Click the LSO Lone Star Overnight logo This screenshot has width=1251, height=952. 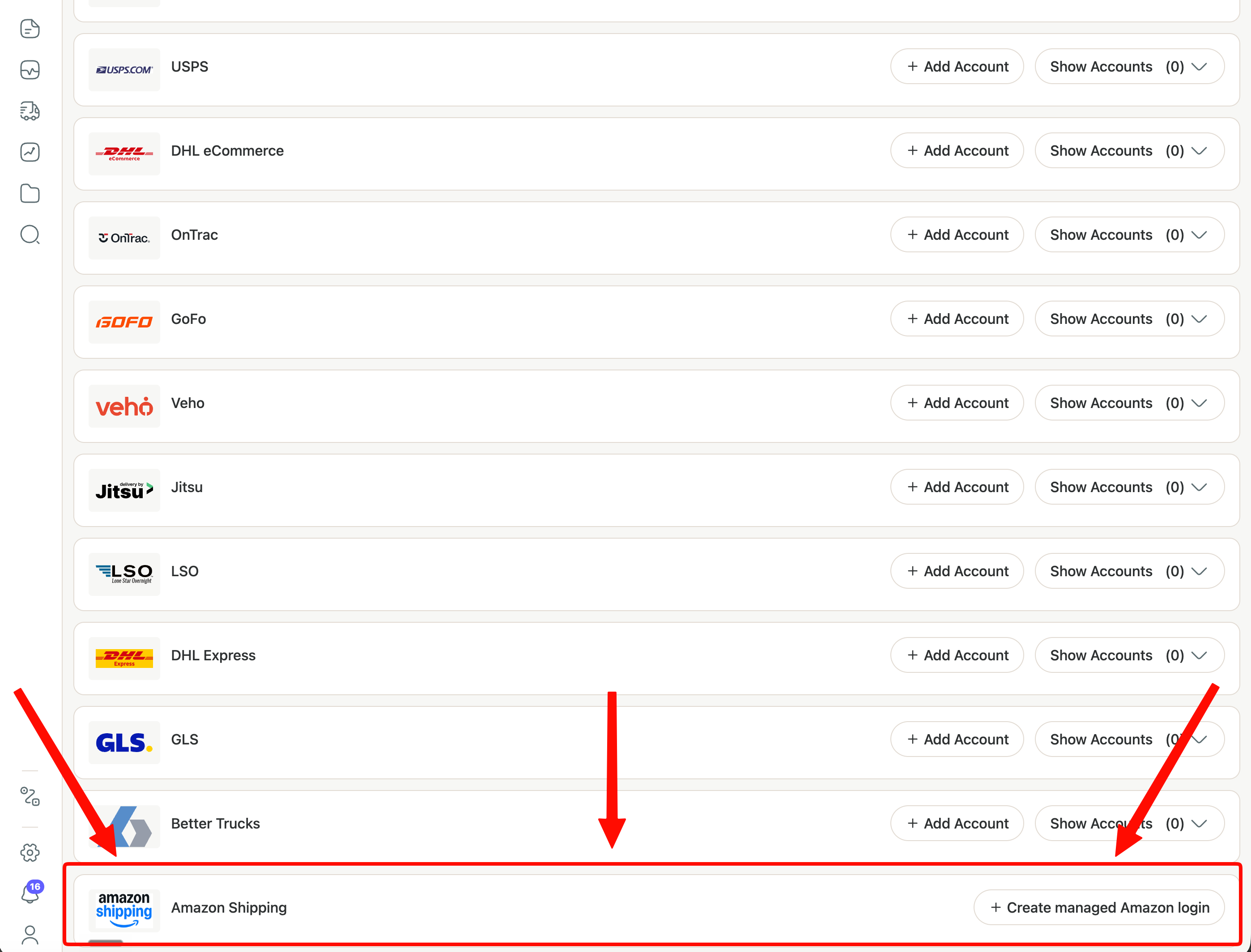coord(124,574)
